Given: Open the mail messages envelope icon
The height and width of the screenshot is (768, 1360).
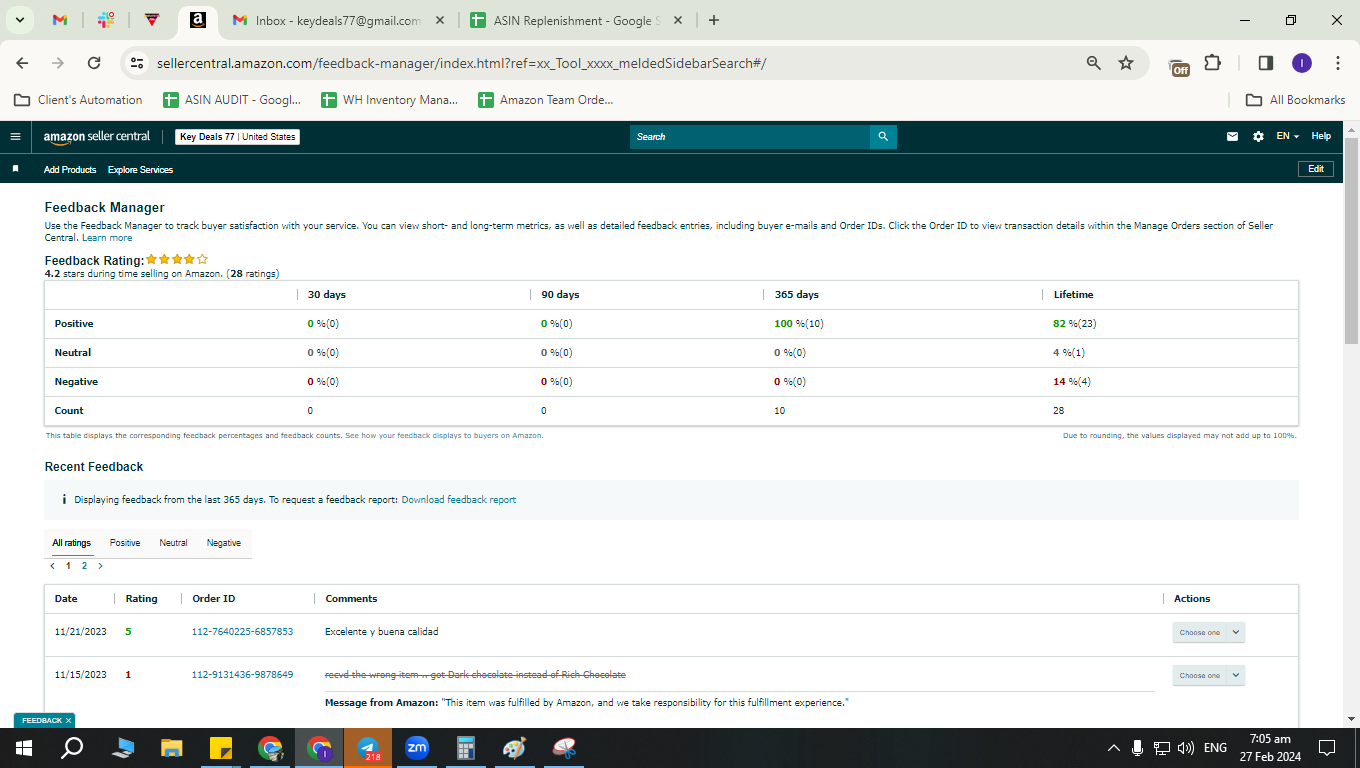Looking at the screenshot, I should tap(1232, 136).
